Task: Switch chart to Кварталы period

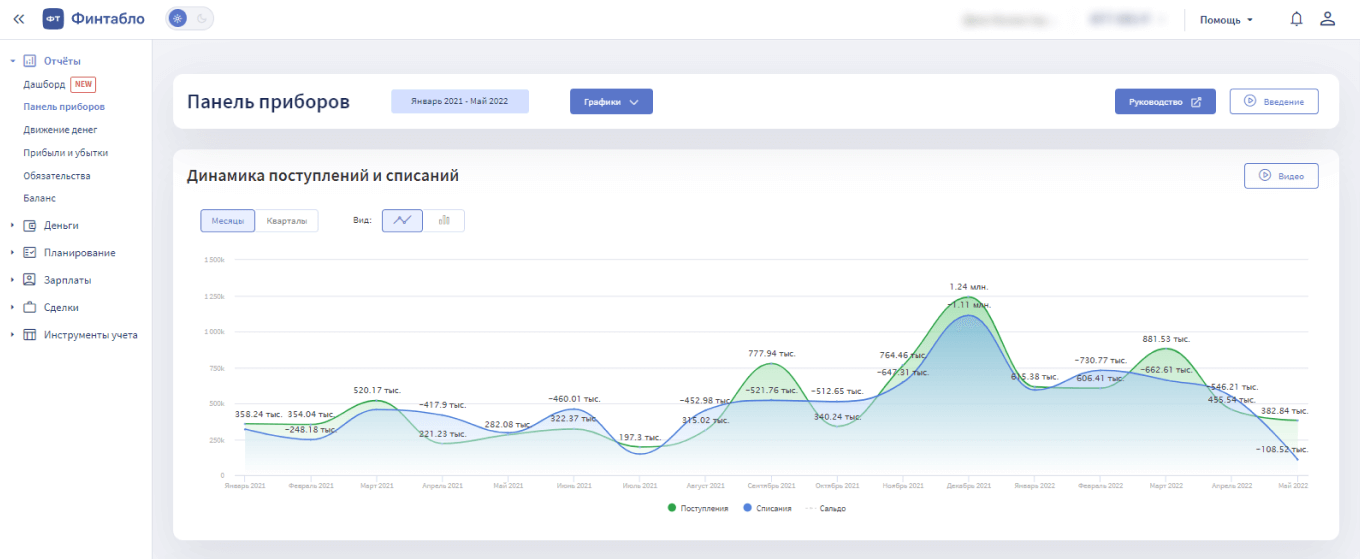Action: pos(286,220)
